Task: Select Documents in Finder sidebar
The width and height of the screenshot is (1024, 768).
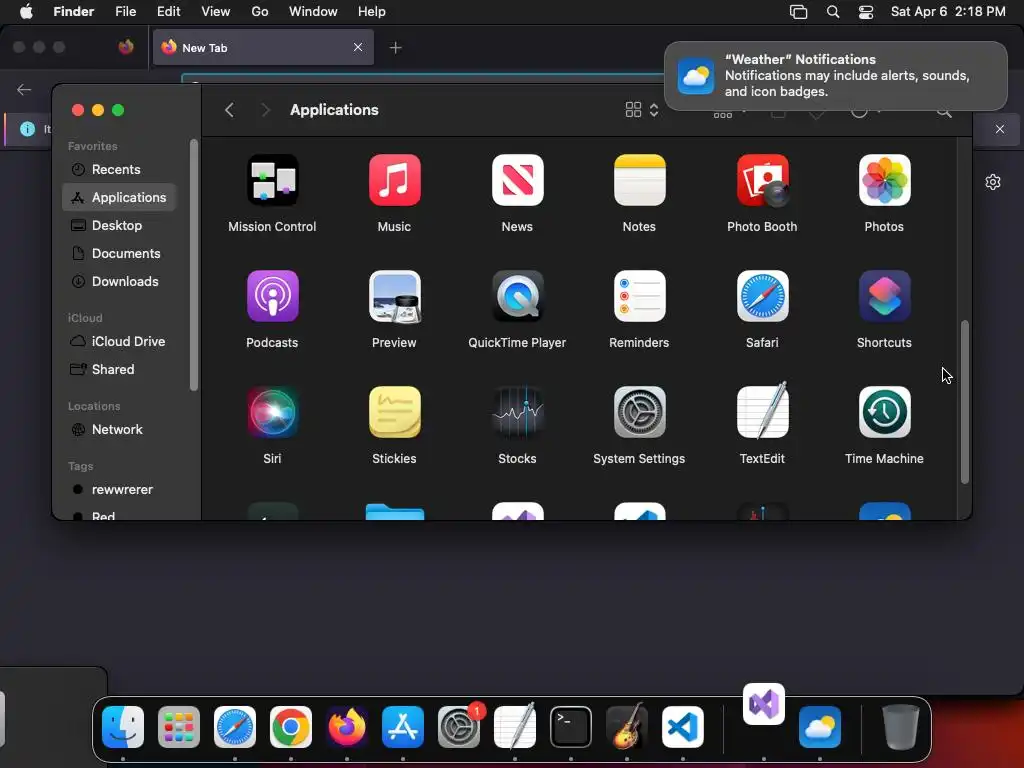Action: [120, 253]
